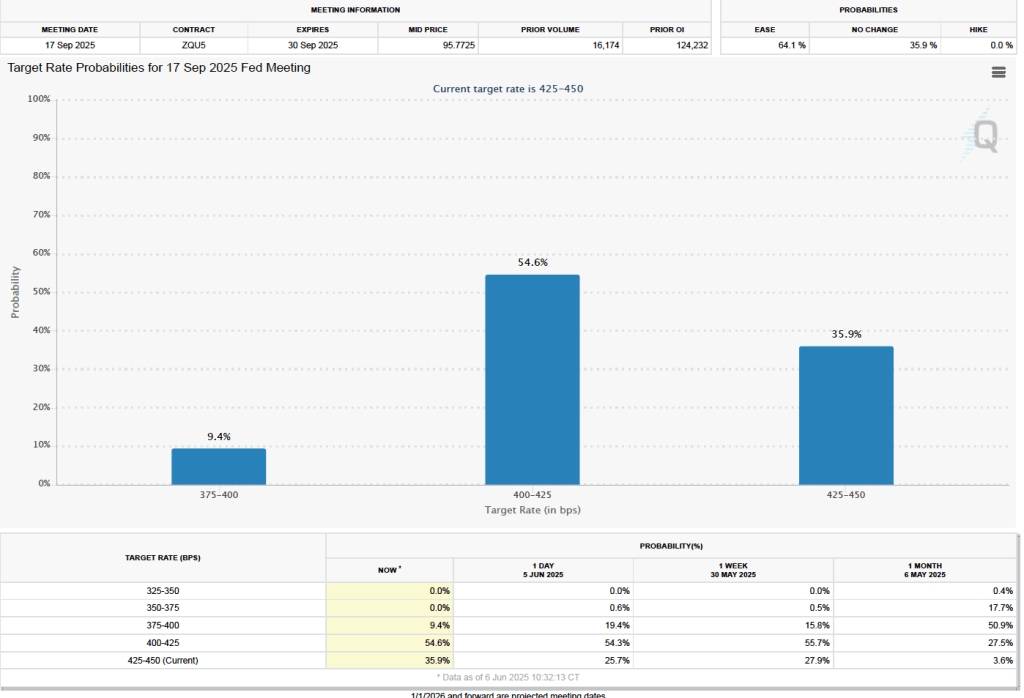Click the 17 Sep 2025 meeting date cell
This screenshot has width=1024, height=698.
[x=69, y=45]
